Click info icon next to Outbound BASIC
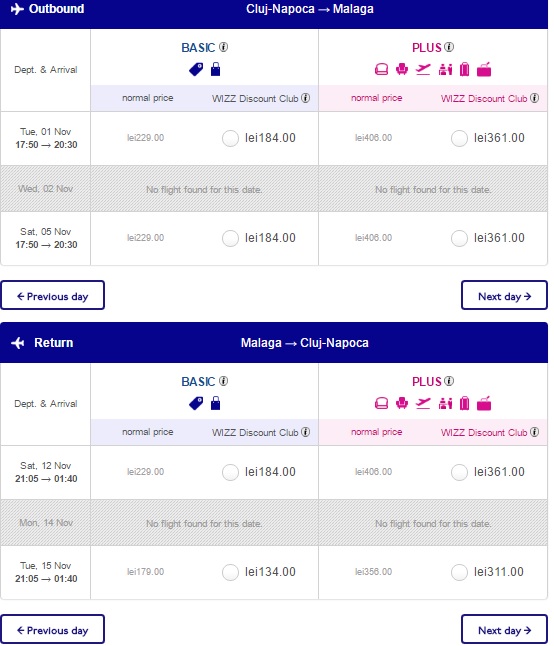554x646 pixels. 223,47
